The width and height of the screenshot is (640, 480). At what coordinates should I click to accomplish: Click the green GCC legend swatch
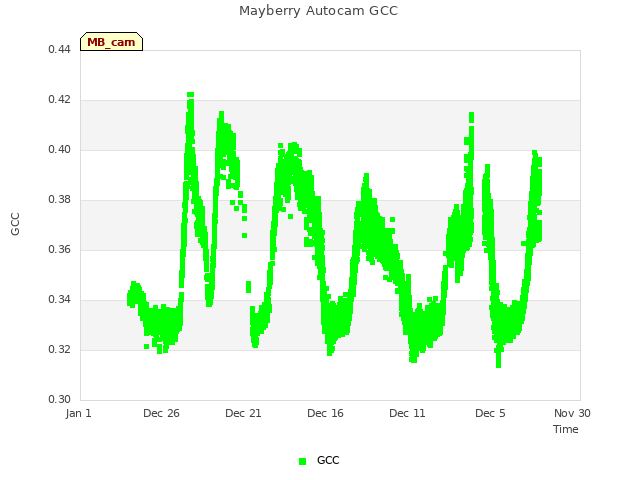(302, 461)
